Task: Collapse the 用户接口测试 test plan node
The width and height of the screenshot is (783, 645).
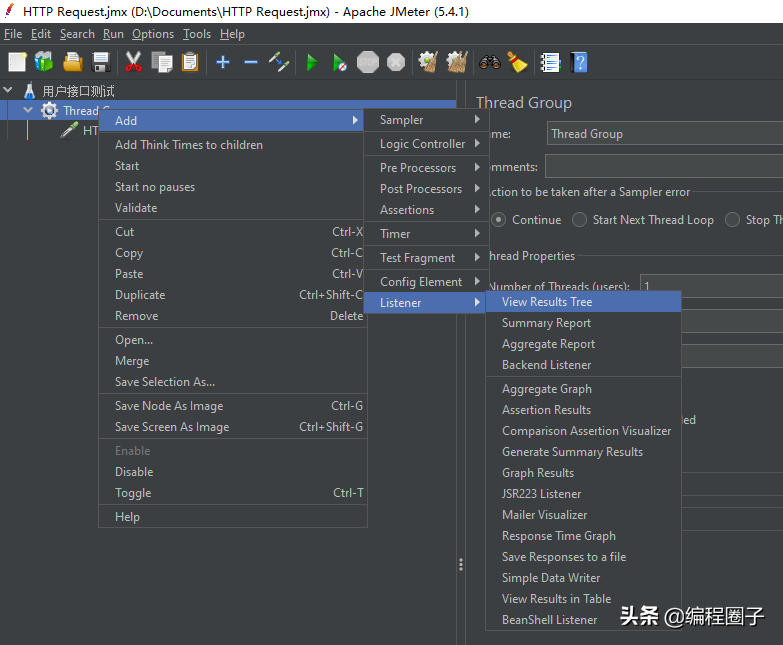Action: click(x=8, y=90)
